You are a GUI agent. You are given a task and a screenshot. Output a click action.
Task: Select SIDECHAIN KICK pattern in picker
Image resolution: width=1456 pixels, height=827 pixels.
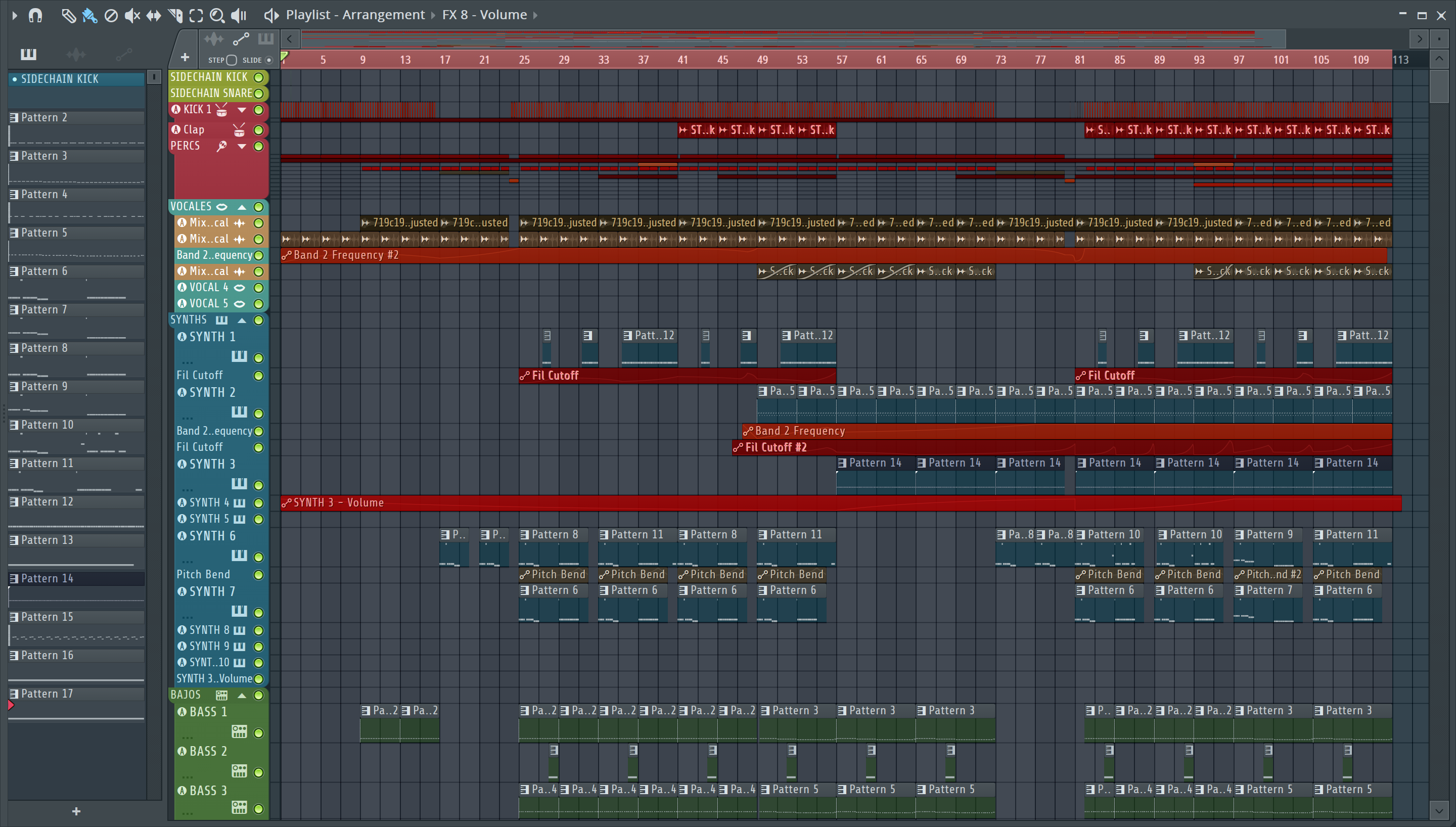(76, 79)
